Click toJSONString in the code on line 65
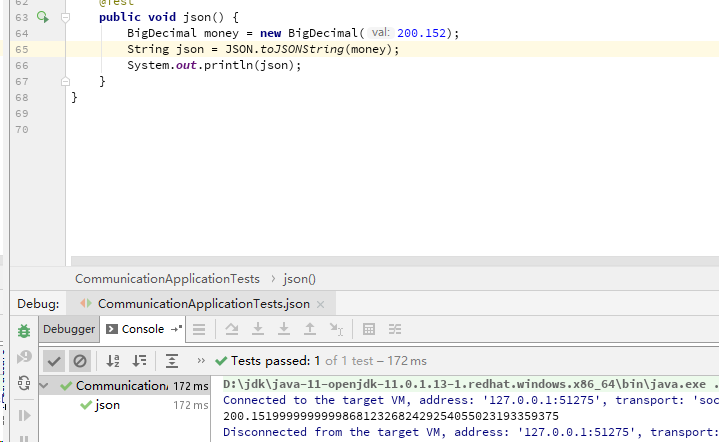This screenshot has width=719, height=442. click(302, 50)
